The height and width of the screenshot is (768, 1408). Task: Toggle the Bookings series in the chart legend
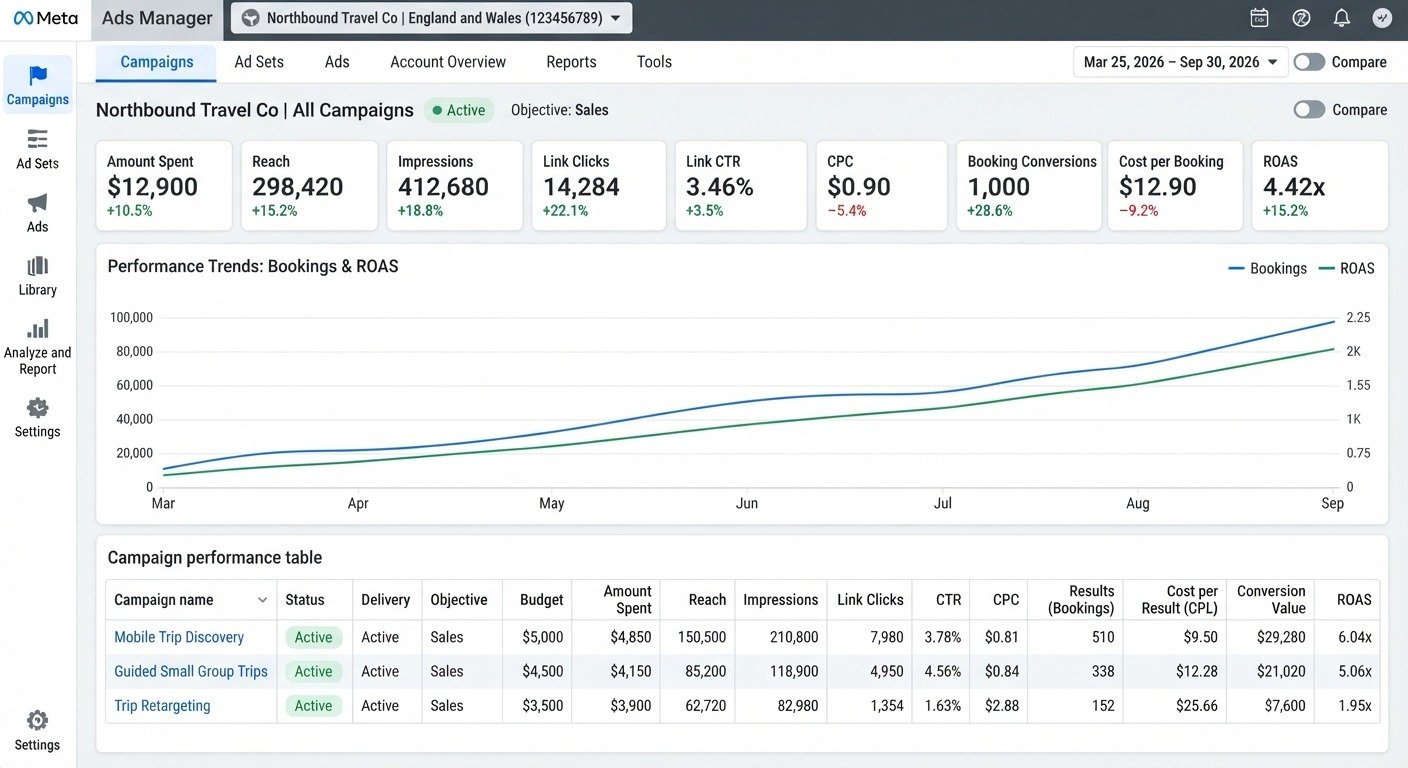click(1267, 268)
